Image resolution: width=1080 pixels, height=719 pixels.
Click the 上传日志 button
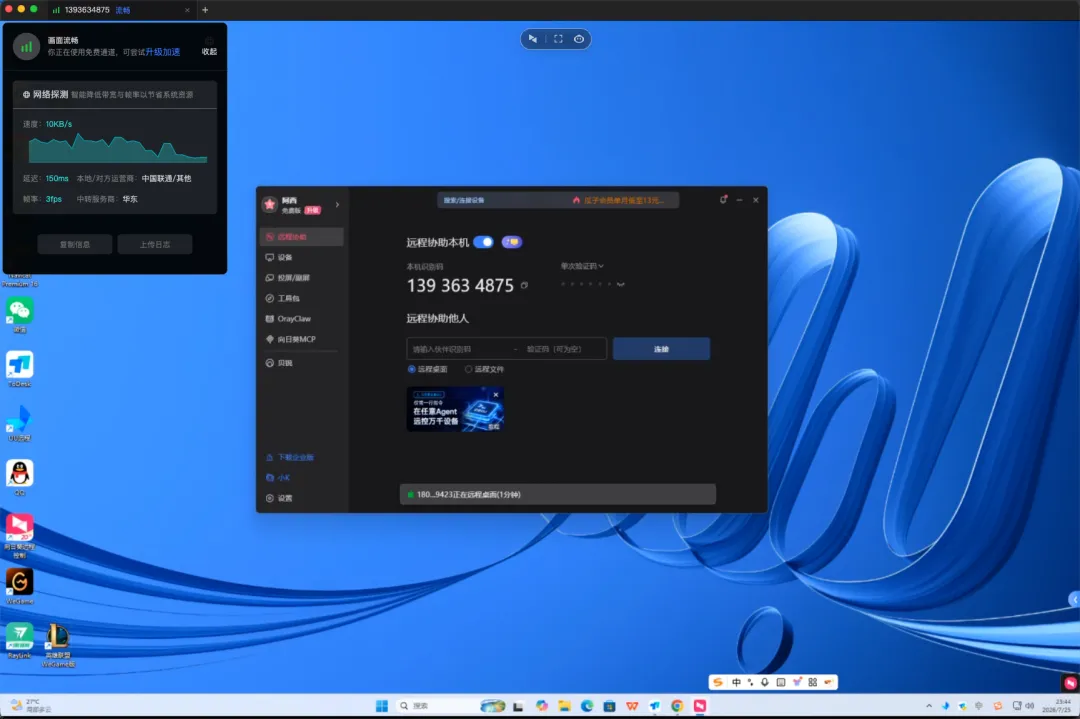click(x=155, y=244)
